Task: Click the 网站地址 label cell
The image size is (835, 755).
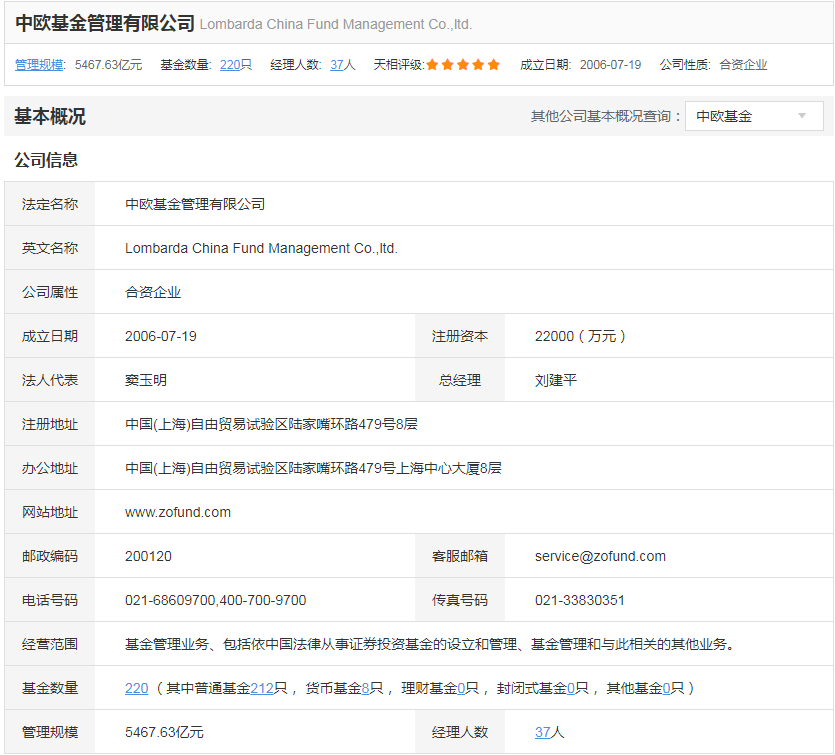Action: point(50,512)
